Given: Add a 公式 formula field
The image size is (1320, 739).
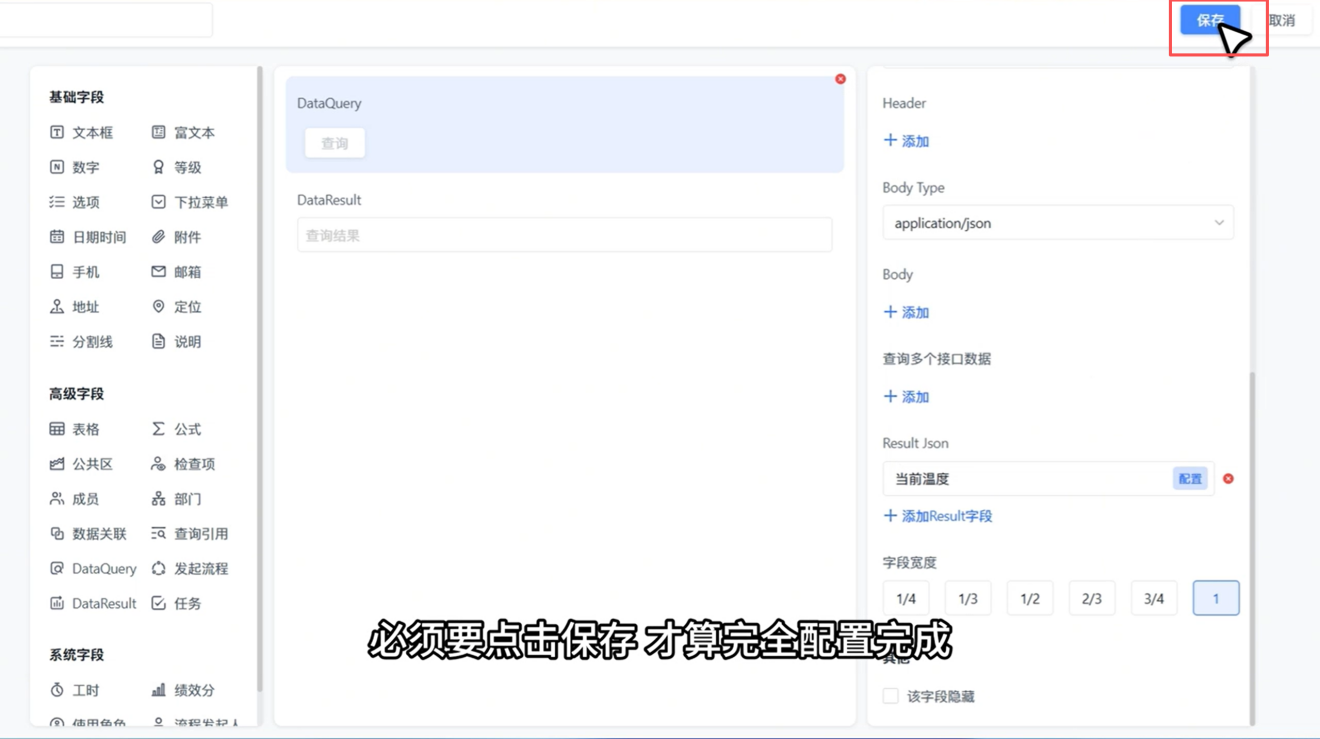Looking at the screenshot, I should click(x=177, y=429).
